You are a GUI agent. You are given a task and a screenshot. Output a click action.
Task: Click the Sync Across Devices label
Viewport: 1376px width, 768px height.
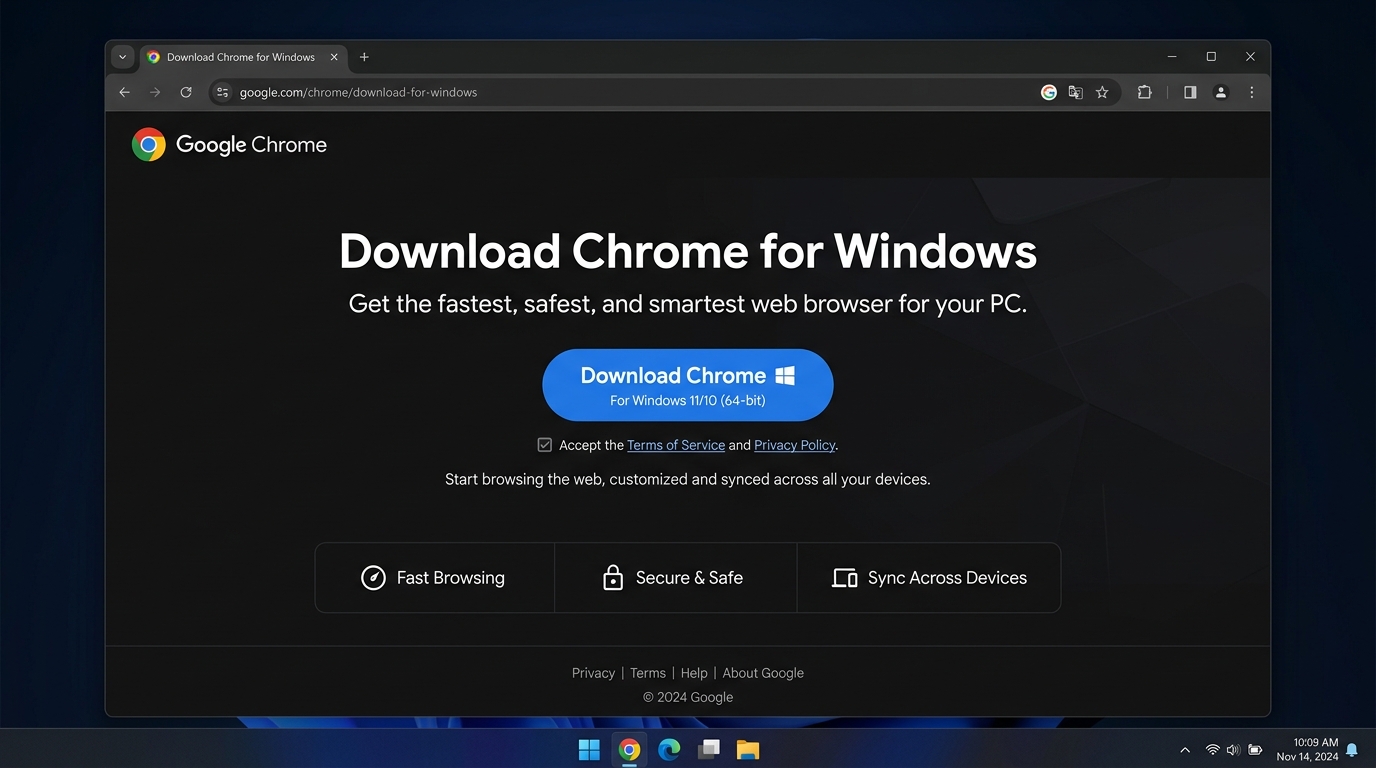coord(947,578)
